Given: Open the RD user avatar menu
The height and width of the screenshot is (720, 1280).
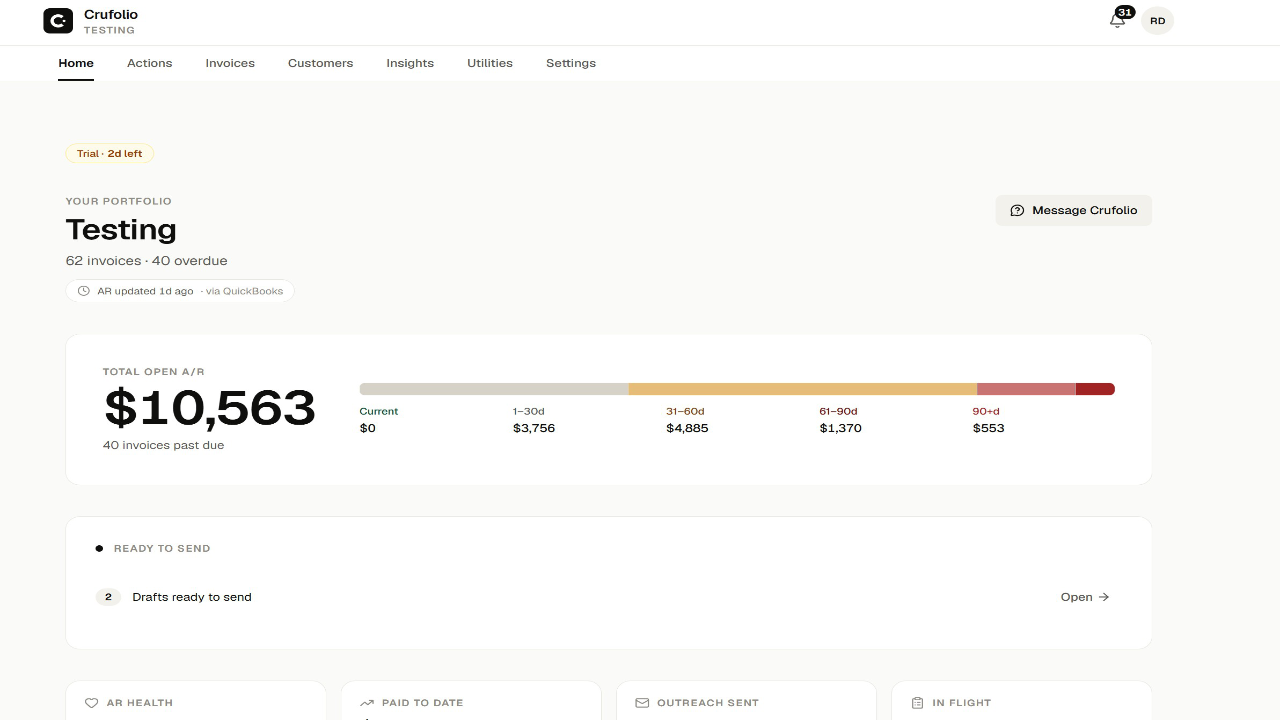Looking at the screenshot, I should pos(1157,20).
